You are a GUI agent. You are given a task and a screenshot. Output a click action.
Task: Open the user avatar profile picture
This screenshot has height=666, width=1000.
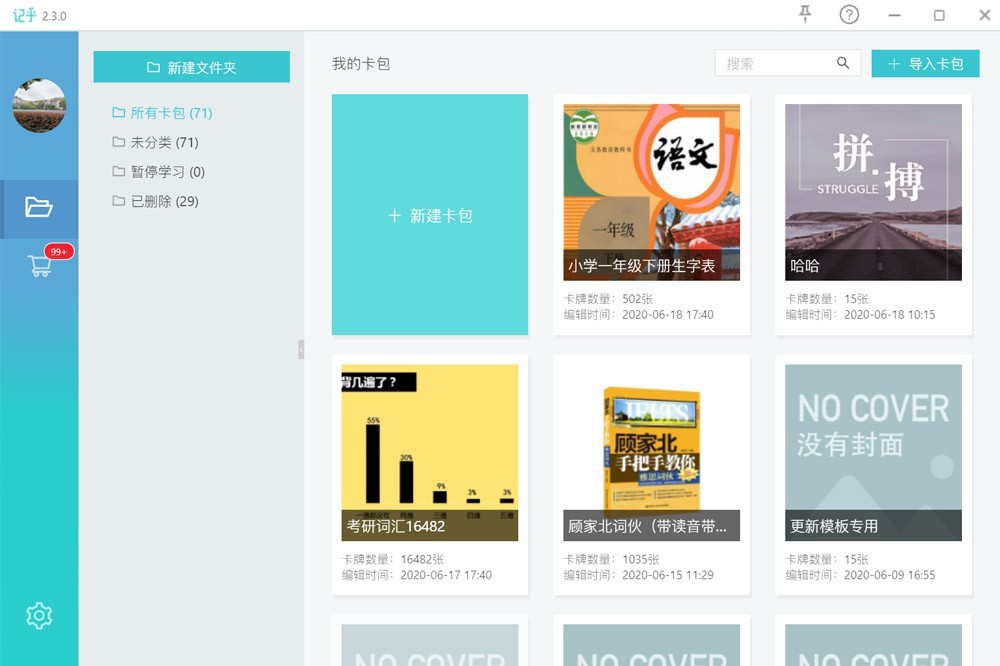[x=39, y=105]
